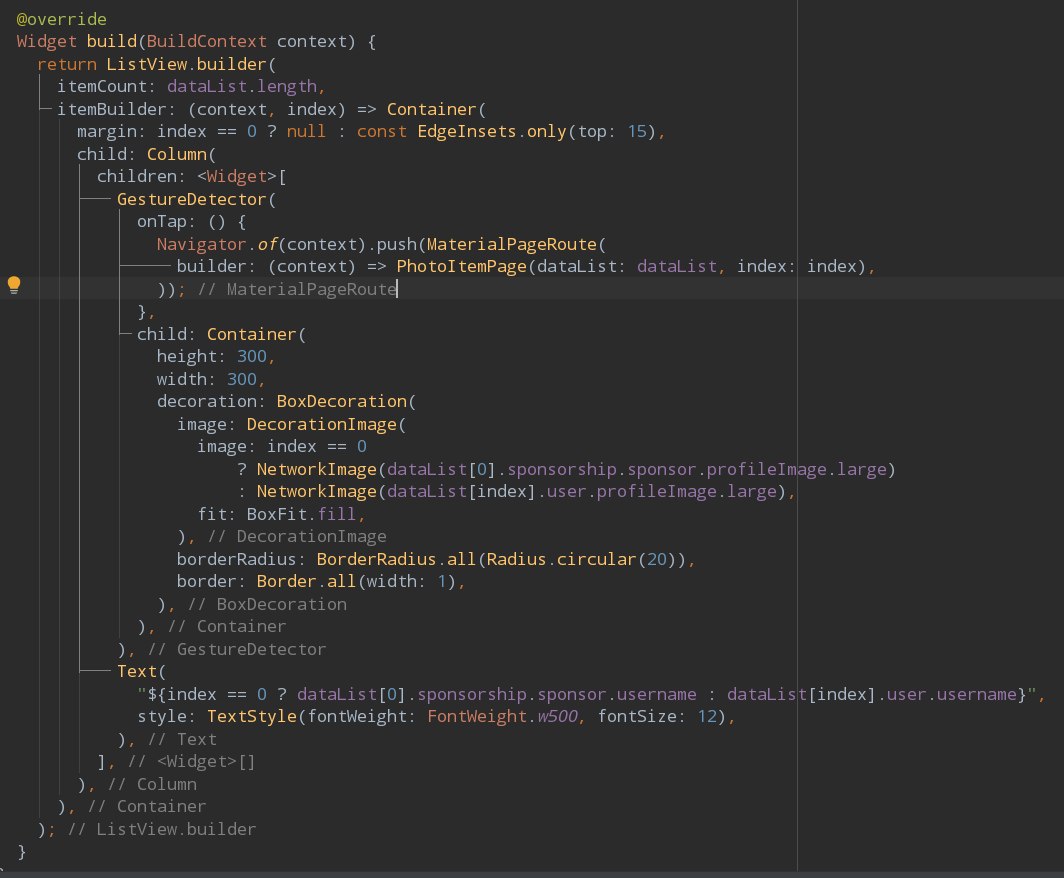Click the // <Widget>[] closing comment
The image size is (1064, 878).
191,761
